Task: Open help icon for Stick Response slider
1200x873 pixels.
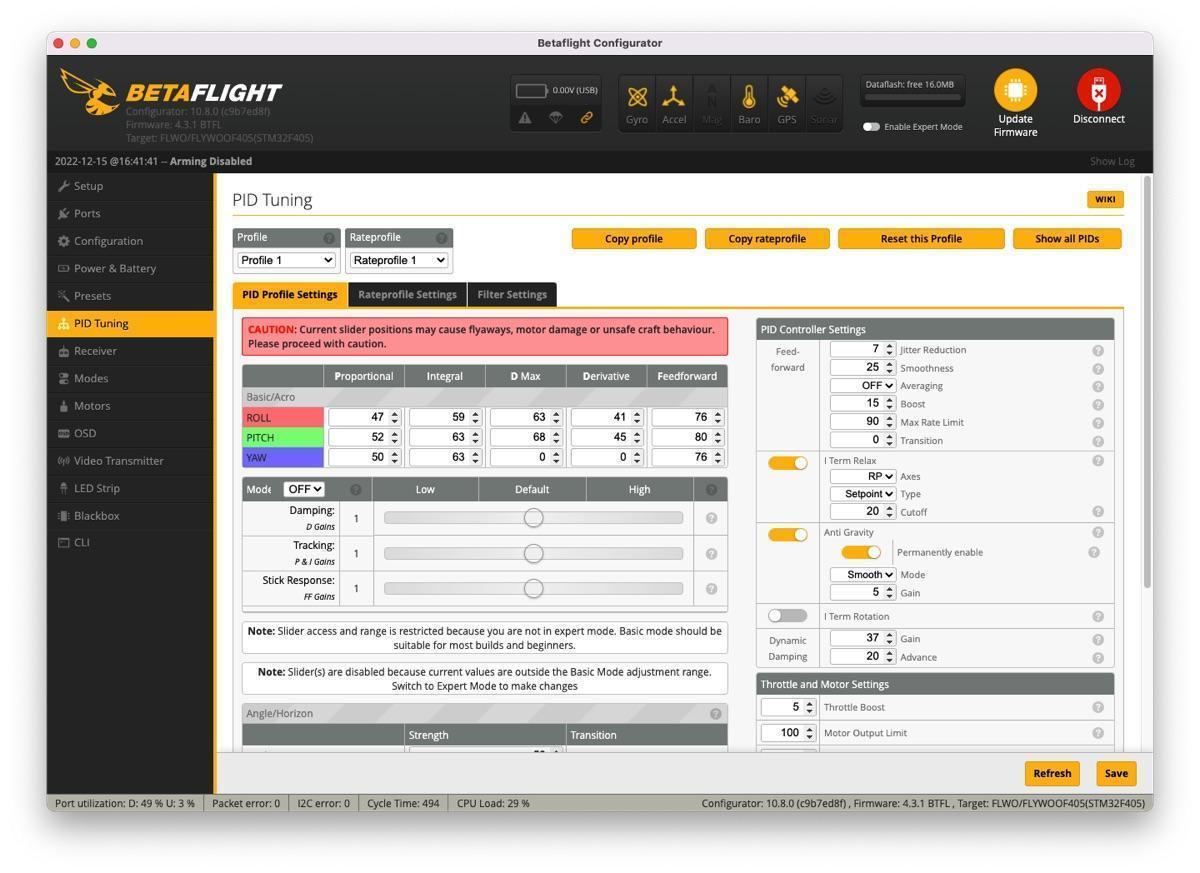Action: [x=711, y=588]
